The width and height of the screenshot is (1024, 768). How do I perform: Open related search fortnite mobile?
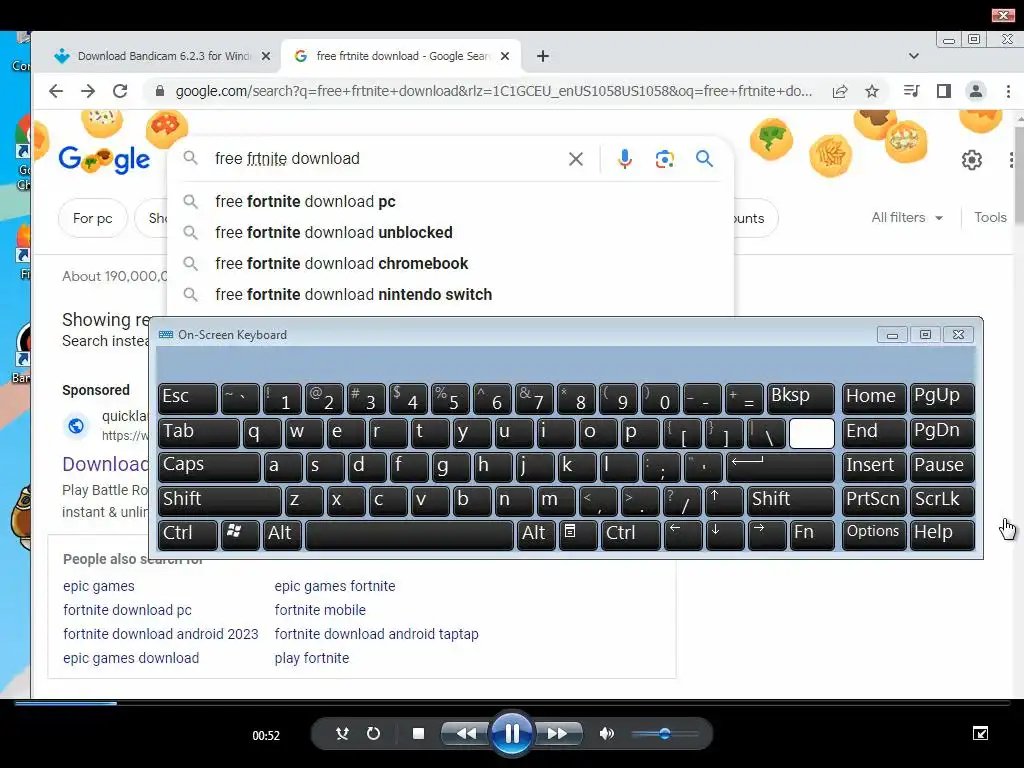pyautogui.click(x=320, y=610)
